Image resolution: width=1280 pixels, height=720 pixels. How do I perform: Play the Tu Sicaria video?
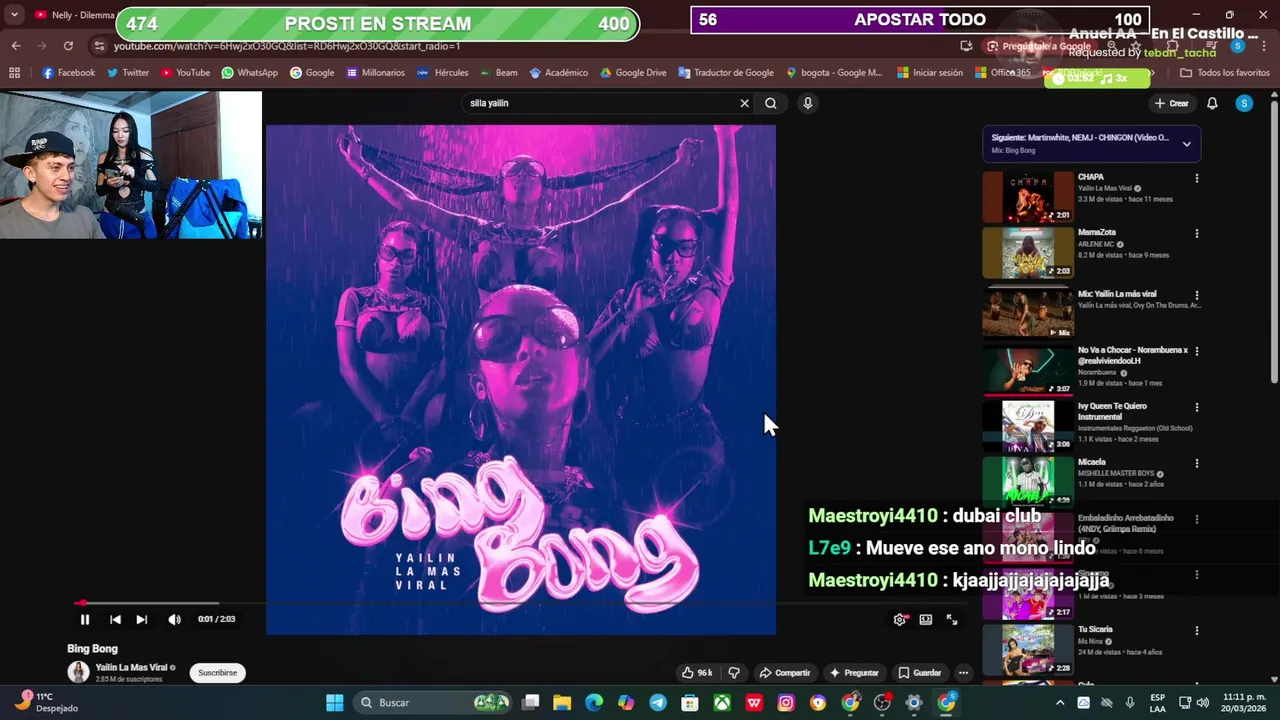click(x=1028, y=650)
